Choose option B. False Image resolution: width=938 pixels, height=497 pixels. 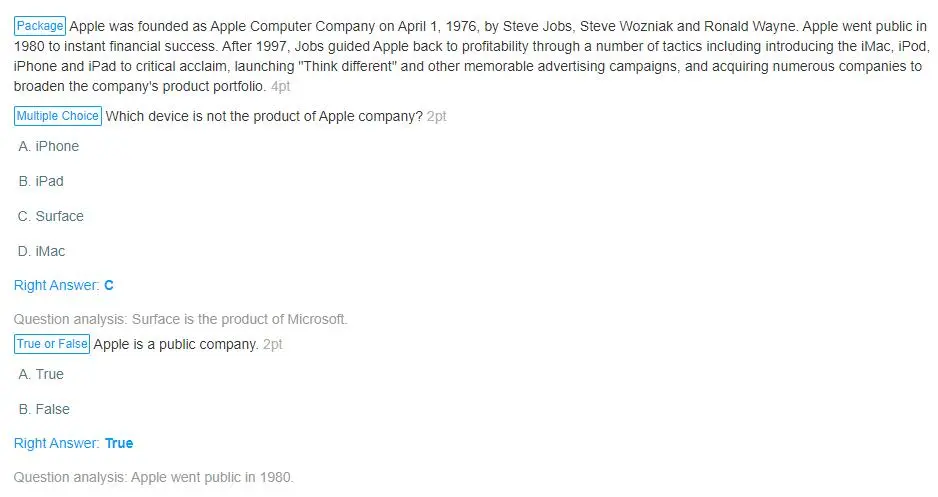pos(44,409)
